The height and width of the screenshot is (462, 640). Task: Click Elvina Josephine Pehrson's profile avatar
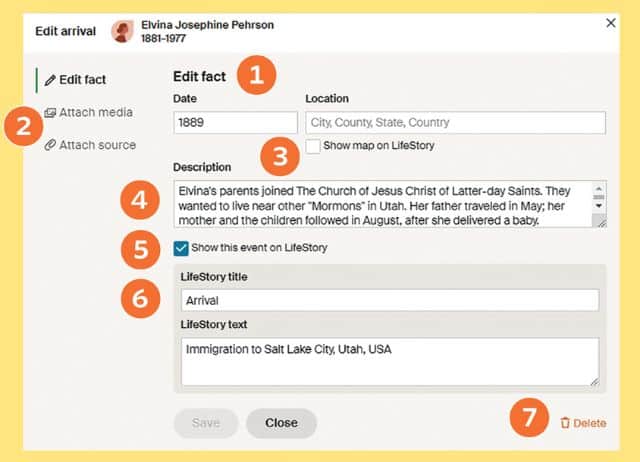[122, 31]
